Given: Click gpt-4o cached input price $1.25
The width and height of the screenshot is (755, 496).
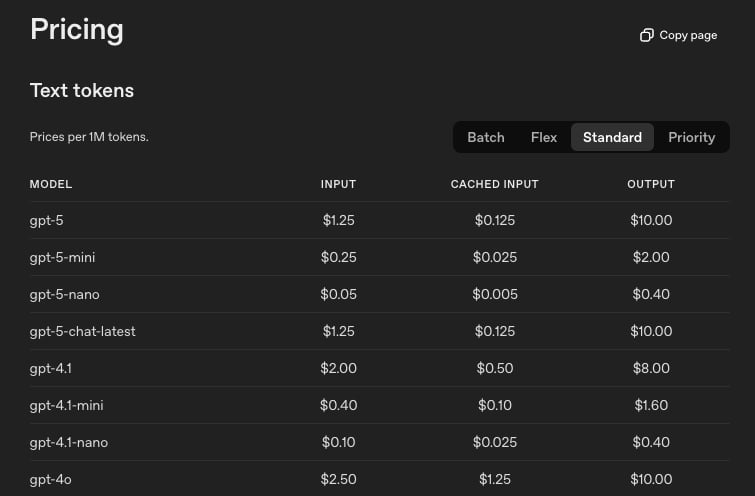Looking at the screenshot, I should pyautogui.click(x=495, y=480).
